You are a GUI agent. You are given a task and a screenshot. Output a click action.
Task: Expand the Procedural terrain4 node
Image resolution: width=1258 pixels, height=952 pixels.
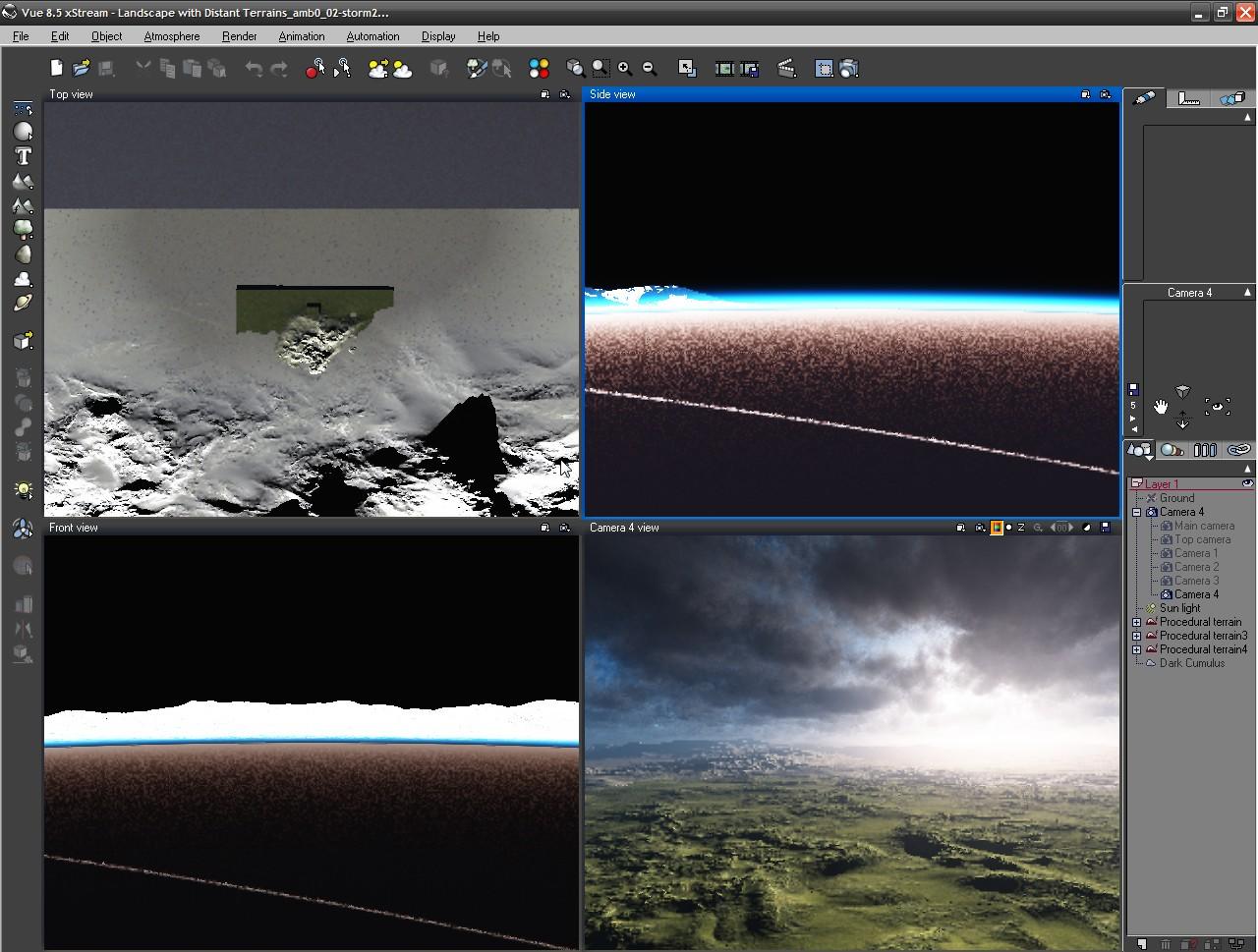[1137, 649]
